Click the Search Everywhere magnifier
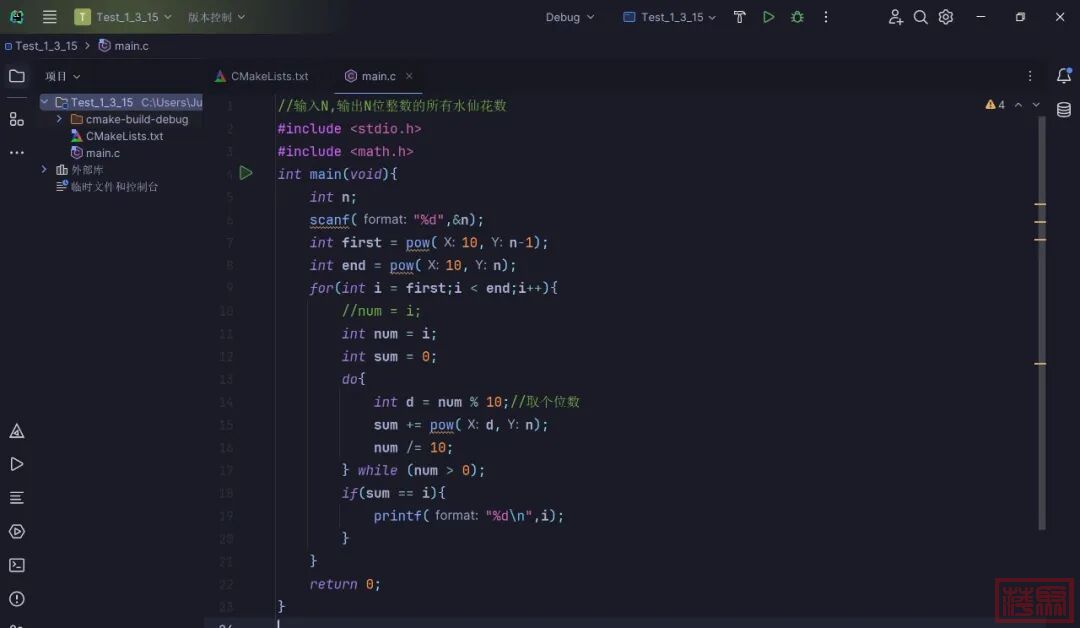The image size is (1080, 628). tap(920, 17)
